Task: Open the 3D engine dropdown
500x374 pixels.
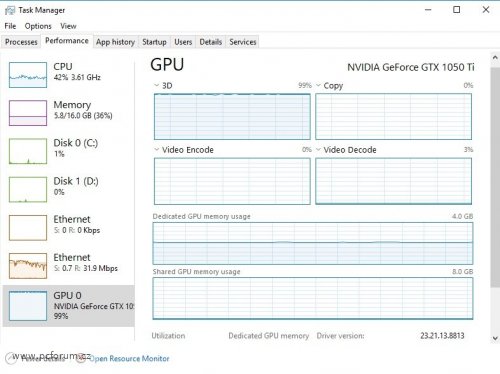Action: 156,85
